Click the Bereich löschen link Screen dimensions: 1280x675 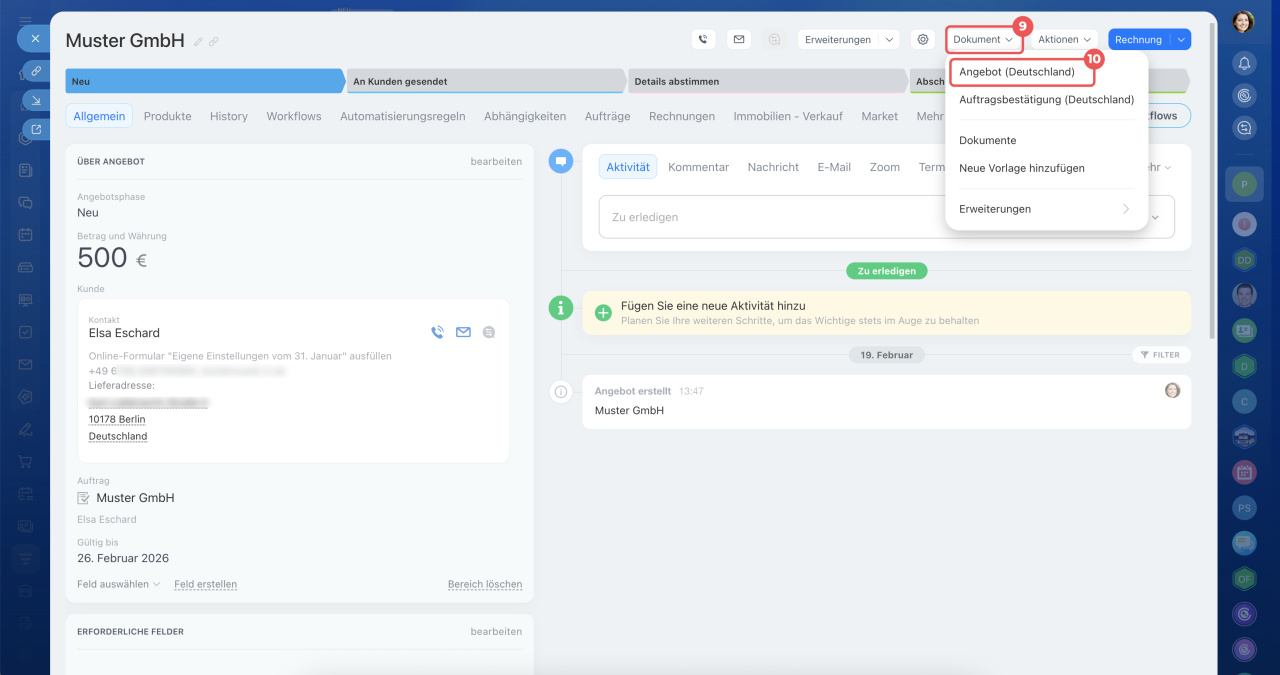tap(485, 584)
